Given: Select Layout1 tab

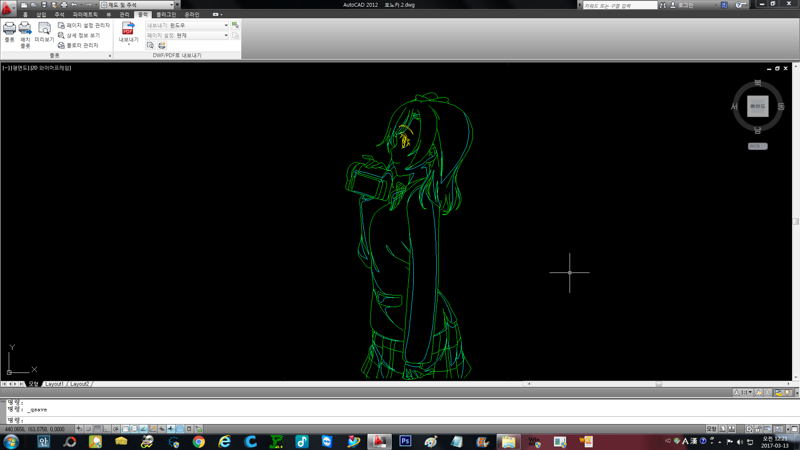Looking at the screenshot, I should point(54,384).
